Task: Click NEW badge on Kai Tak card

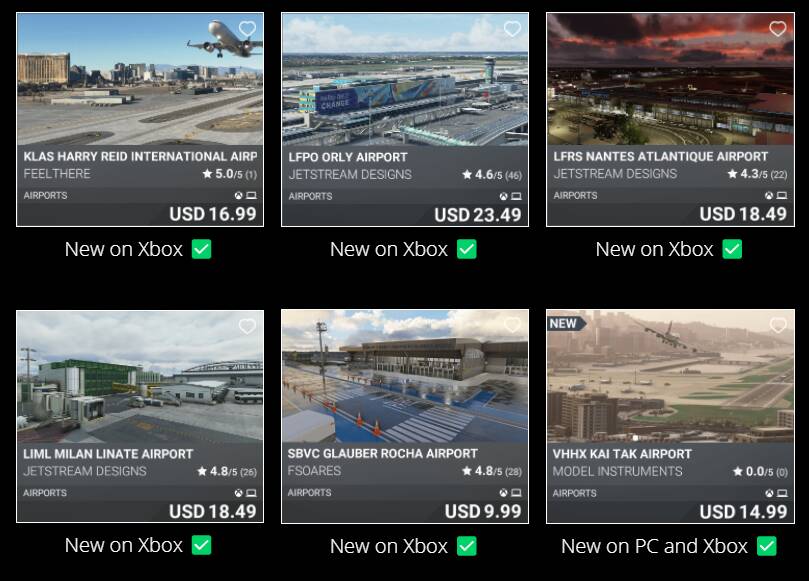Action: pos(564,324)
